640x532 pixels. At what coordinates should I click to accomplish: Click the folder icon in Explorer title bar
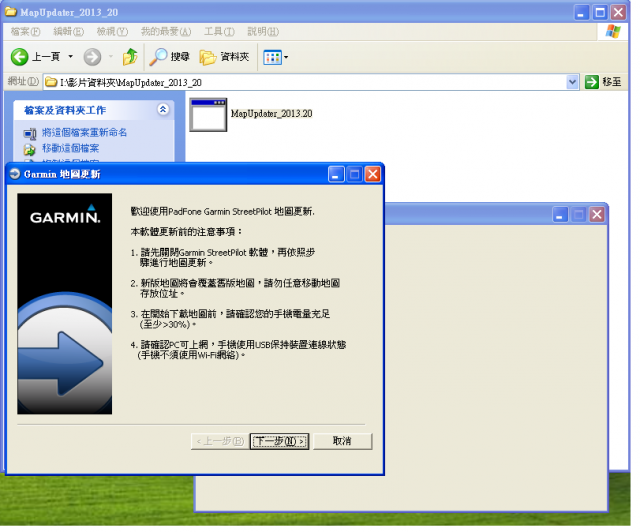click(11, 12)
